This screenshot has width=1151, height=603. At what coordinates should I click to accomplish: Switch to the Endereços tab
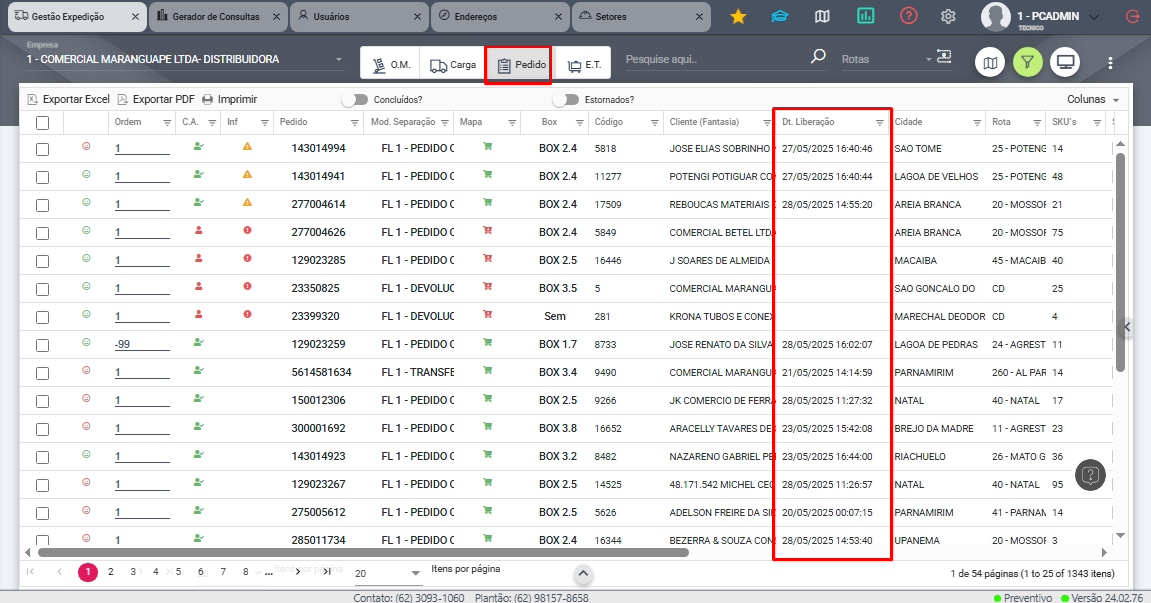tap(501, 17)
